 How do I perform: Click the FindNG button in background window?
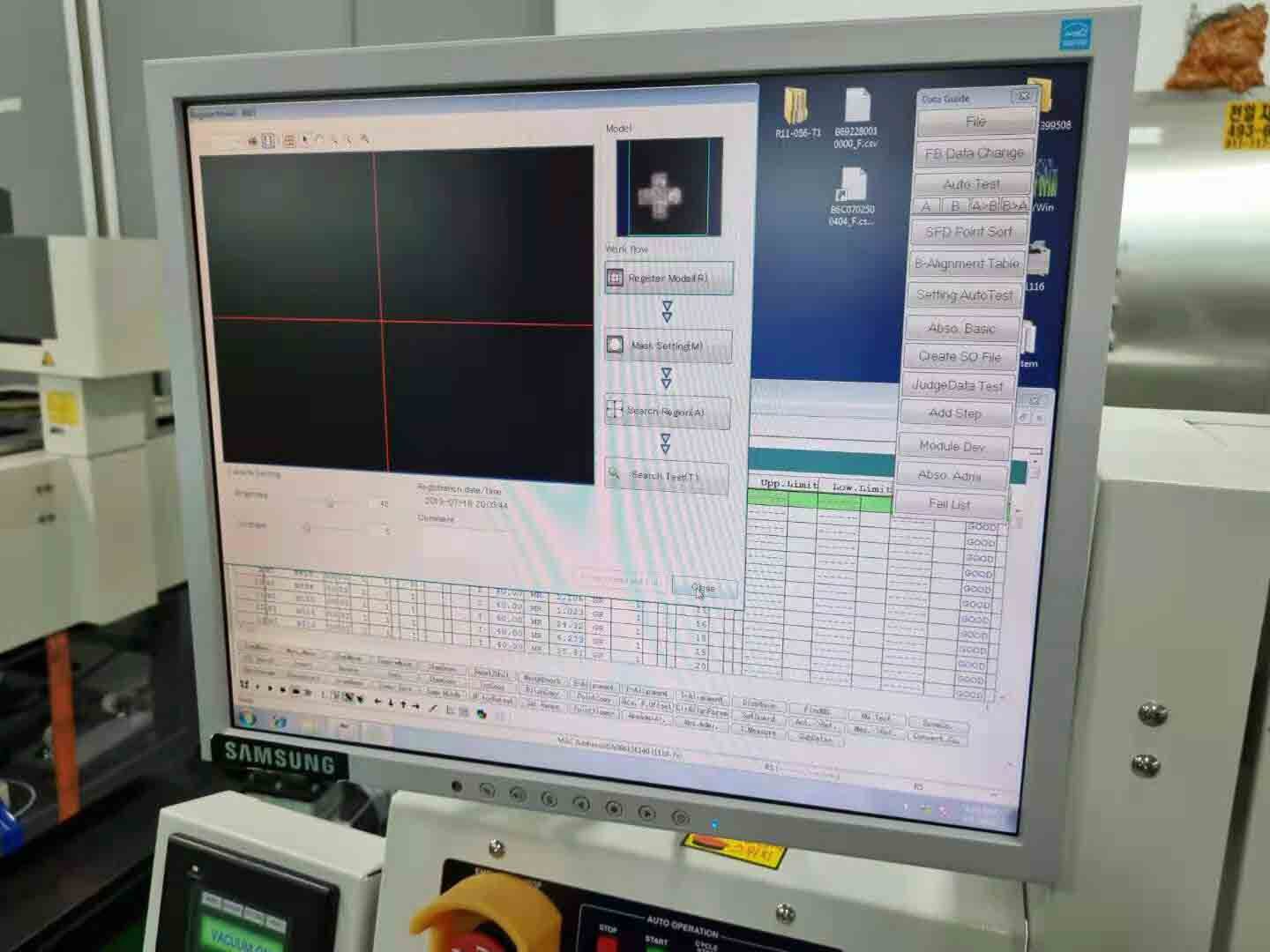coord(817,710)
